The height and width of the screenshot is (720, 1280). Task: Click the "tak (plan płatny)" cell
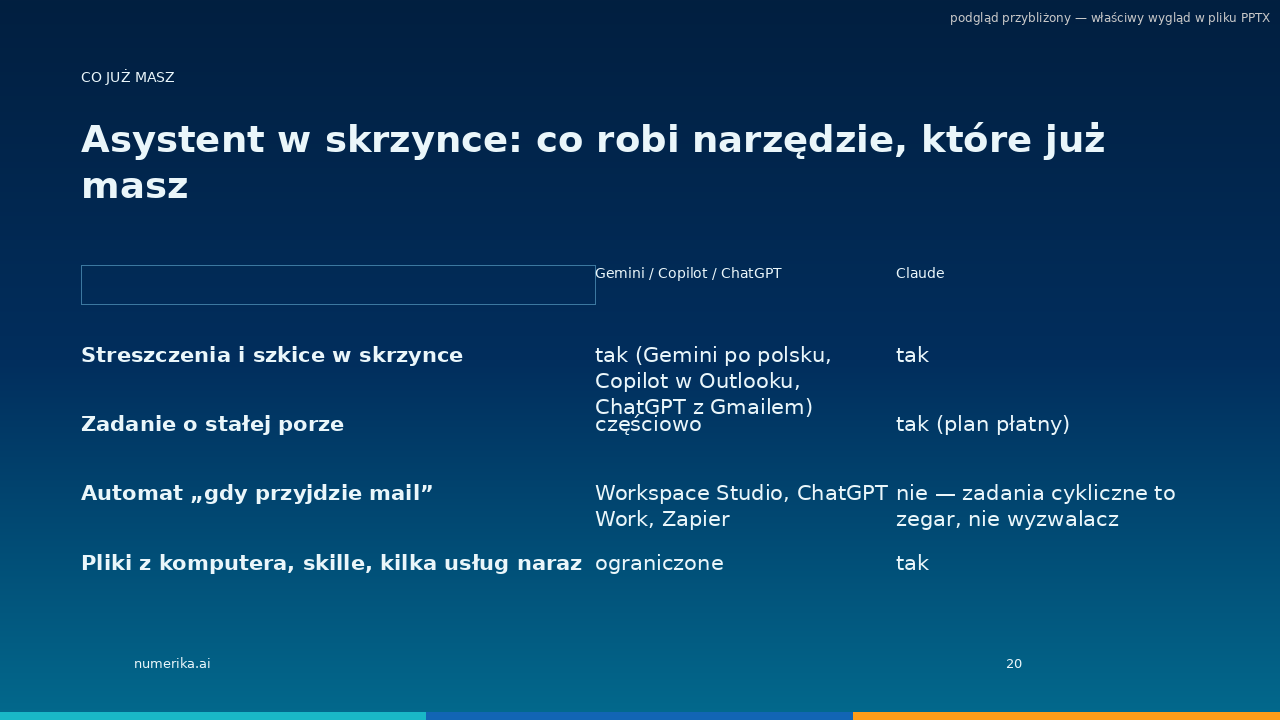click(x=983, y=424)
